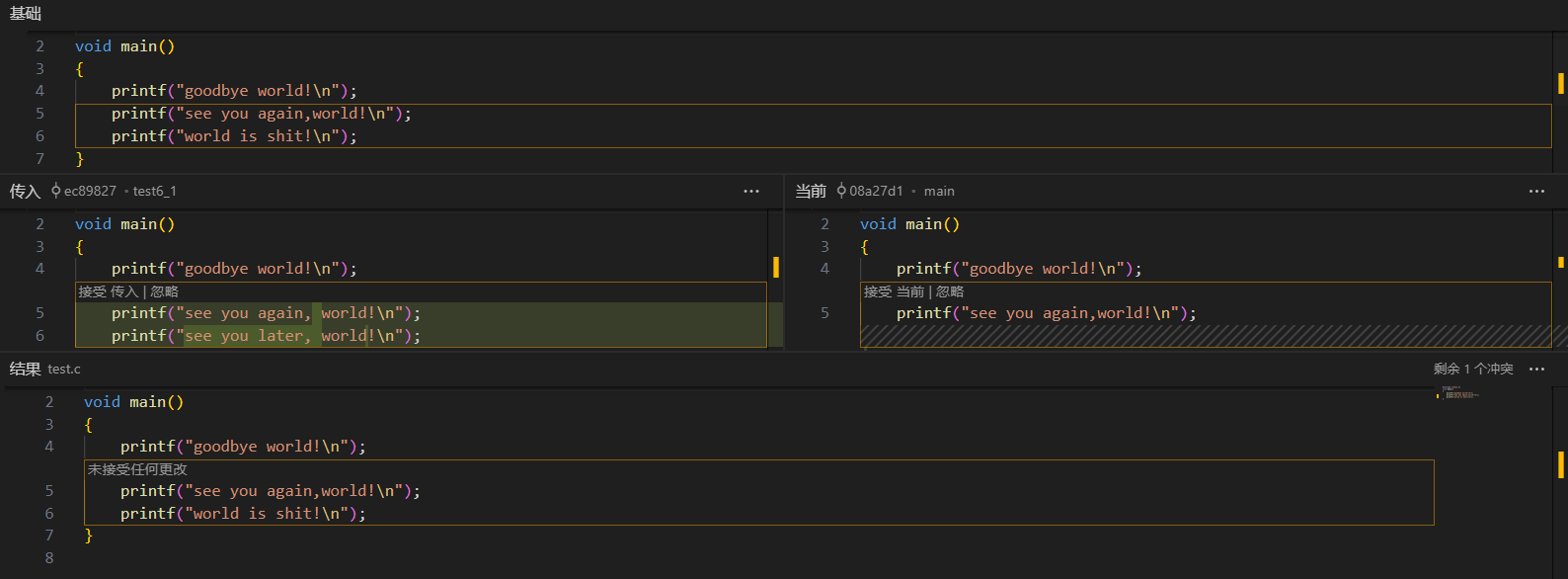This screenshot has height=579, width=1568.
Task: Click the 当前 current pane title
Action: tap(811, 191)
